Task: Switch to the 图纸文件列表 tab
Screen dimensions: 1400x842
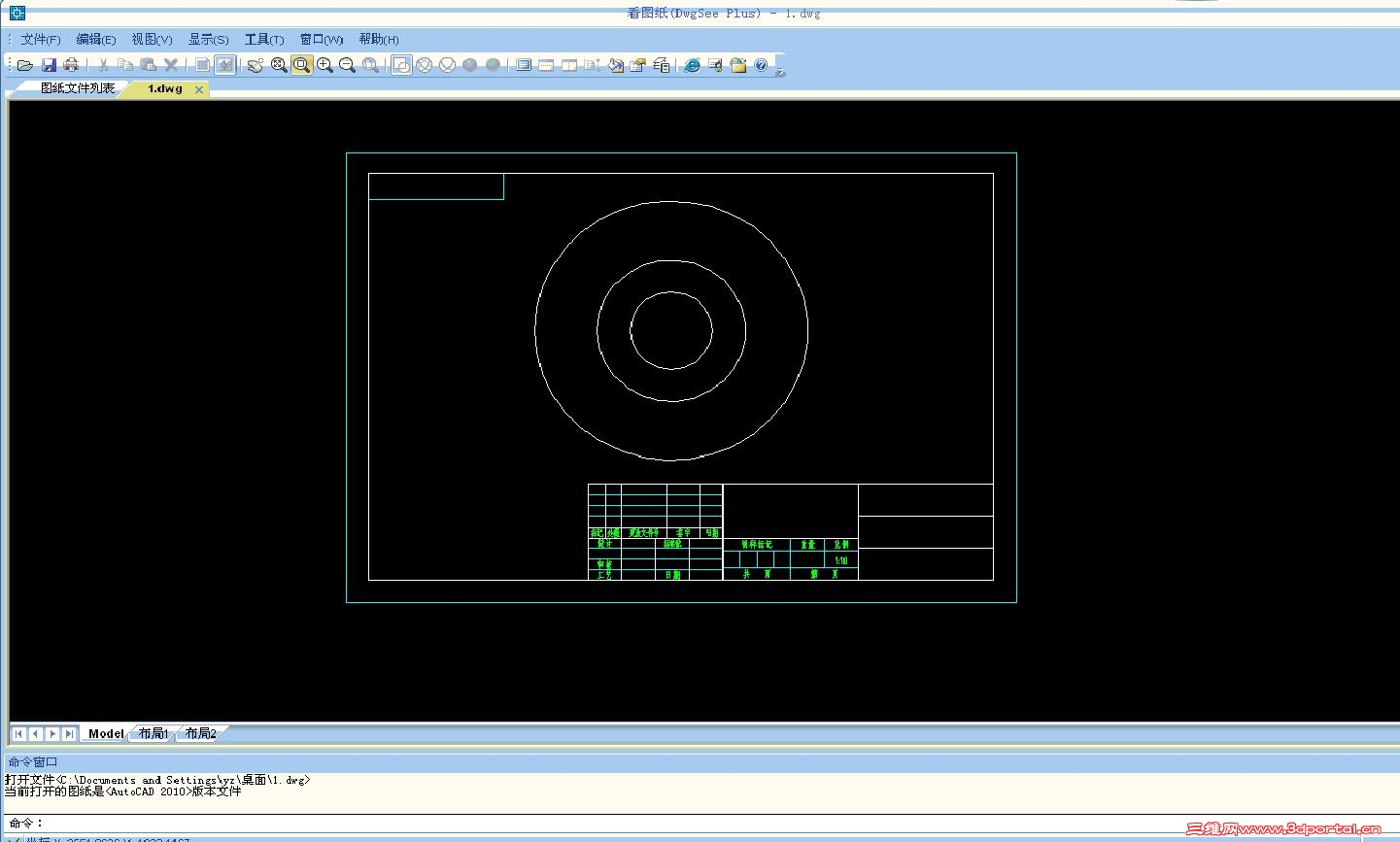Action: pos(77,88)
